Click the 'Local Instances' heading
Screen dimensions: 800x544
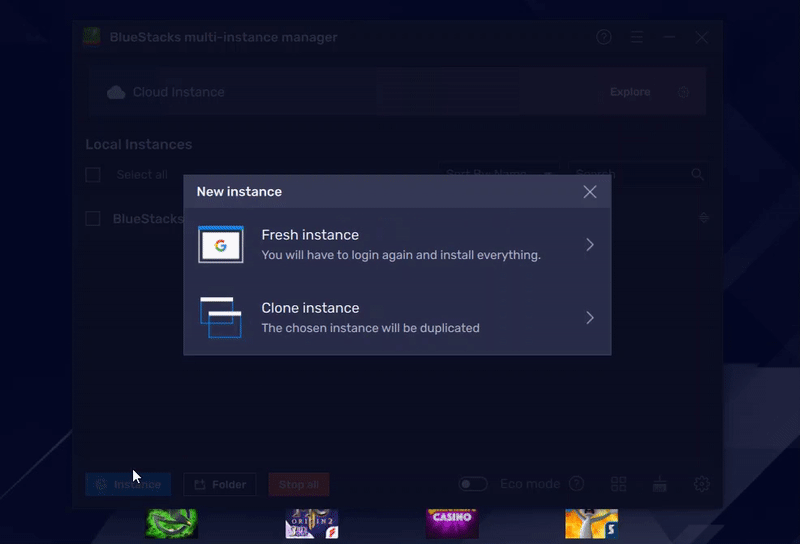point(139,144)
